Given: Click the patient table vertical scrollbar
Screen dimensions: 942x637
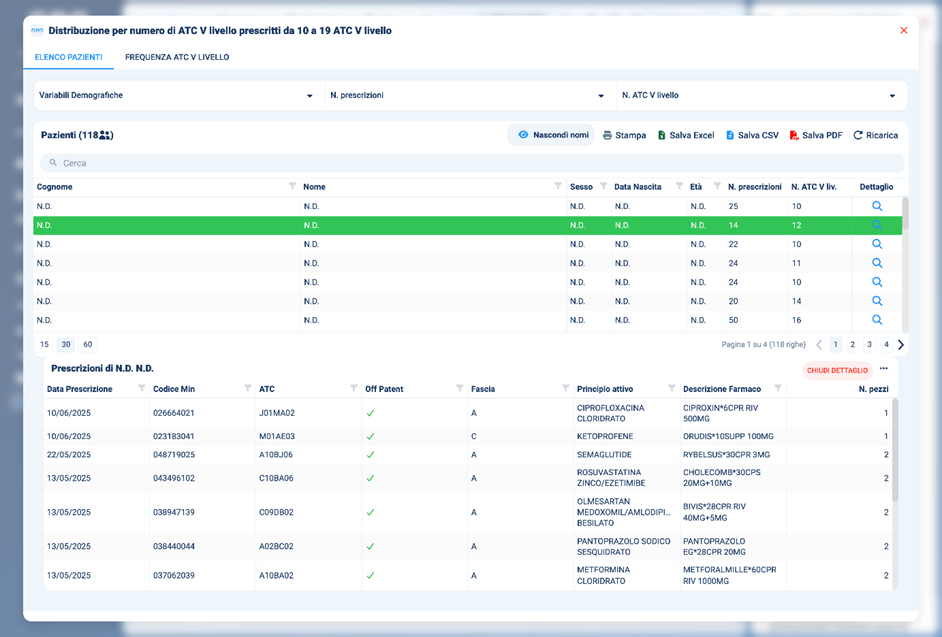Looking at the screenshot, I should pos(906,215).
